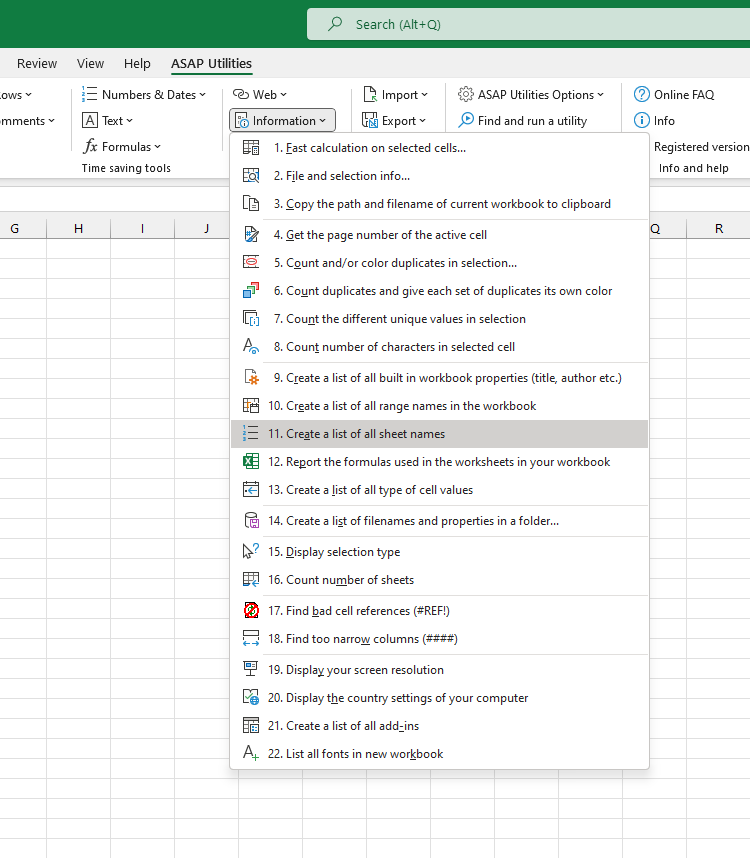The height and width of the screenshot is (858, 750).
Task: Click the copy path and filename icon
Action: 251,204
